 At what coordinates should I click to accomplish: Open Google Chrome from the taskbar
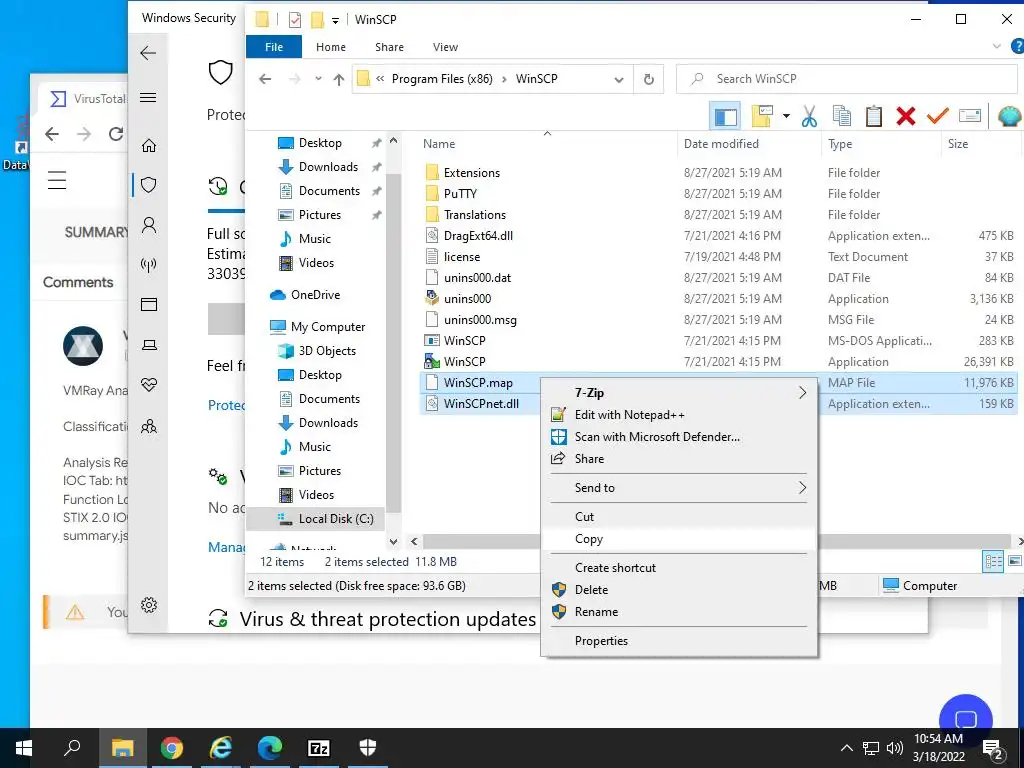(x=172, y=748)
